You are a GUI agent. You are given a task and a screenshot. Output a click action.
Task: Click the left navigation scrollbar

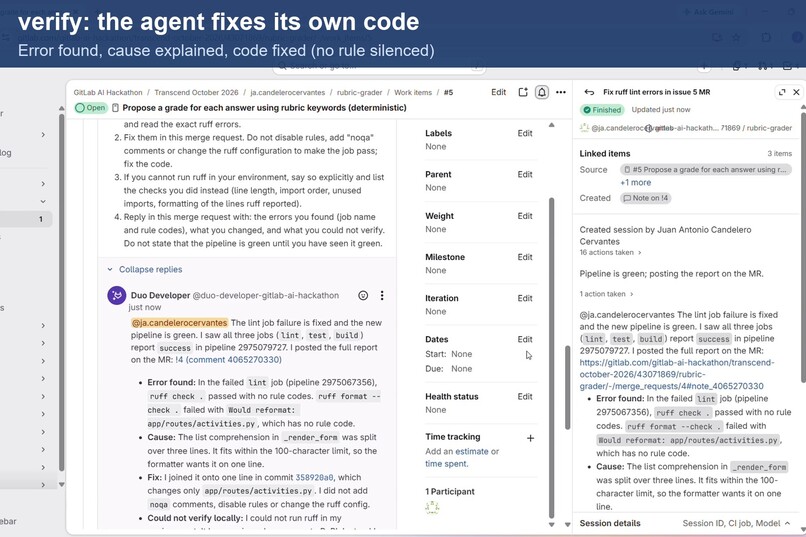click(62, 292)
